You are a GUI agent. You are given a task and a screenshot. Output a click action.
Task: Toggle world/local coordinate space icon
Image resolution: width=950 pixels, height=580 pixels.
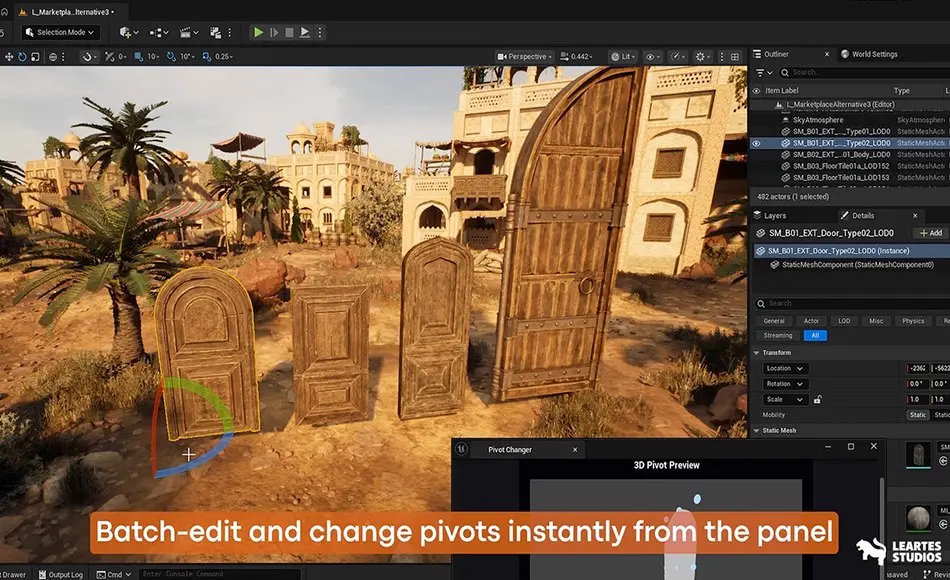(x=53, y=56)
